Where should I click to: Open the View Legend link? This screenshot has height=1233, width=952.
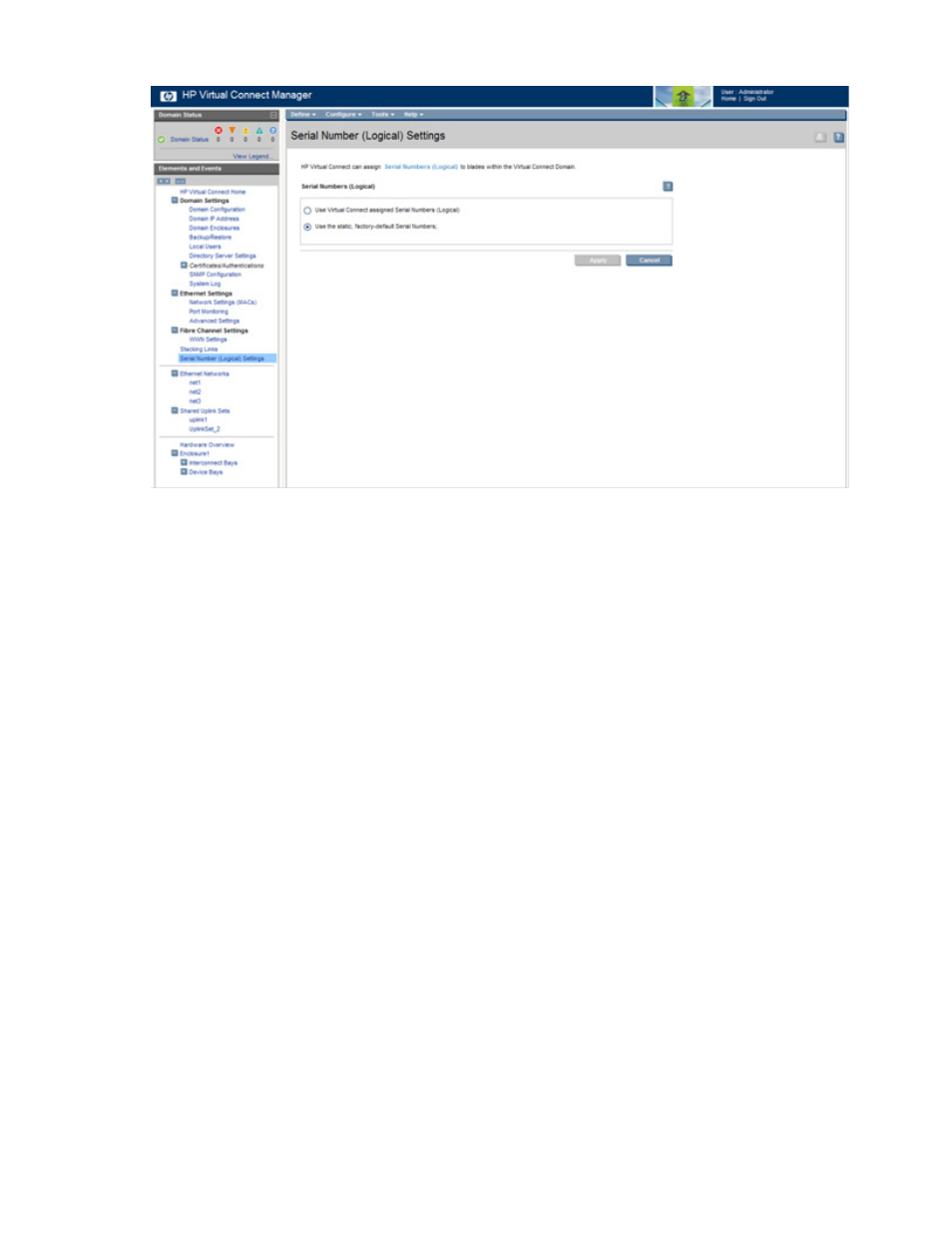point(251,157)
